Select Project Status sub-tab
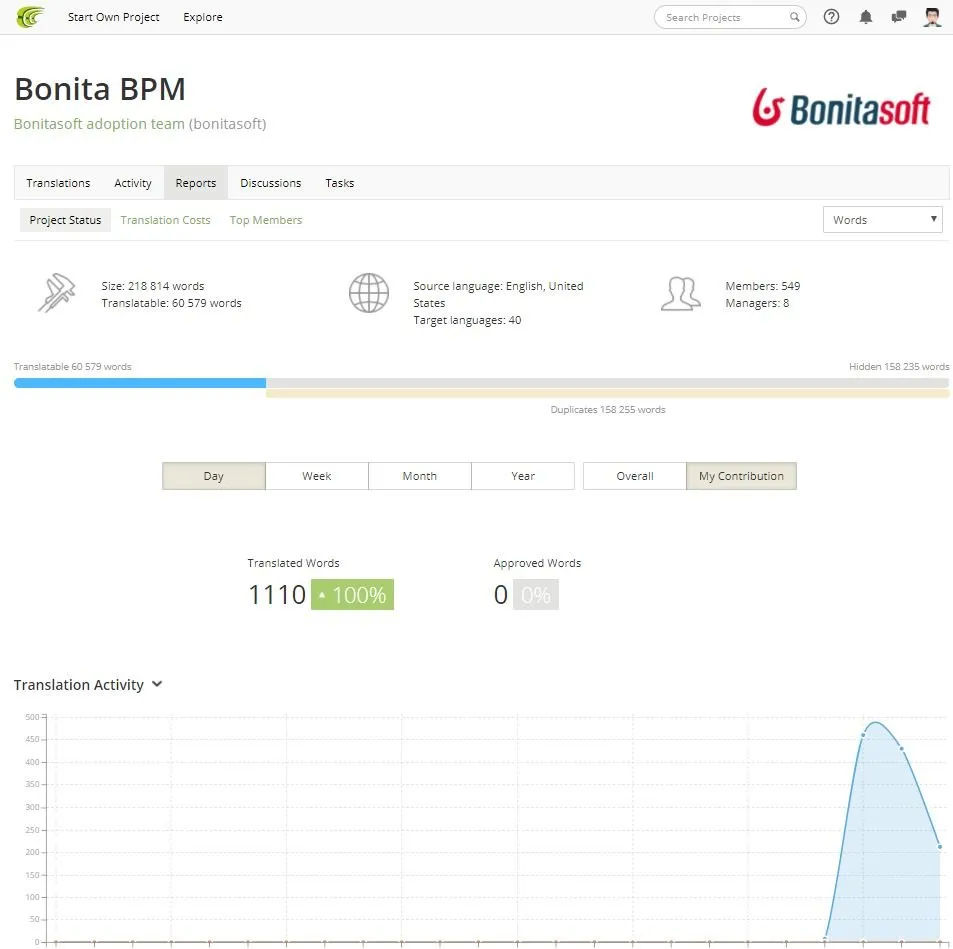The width and height of the screenshot is (953, 949). tap(65, 220)
